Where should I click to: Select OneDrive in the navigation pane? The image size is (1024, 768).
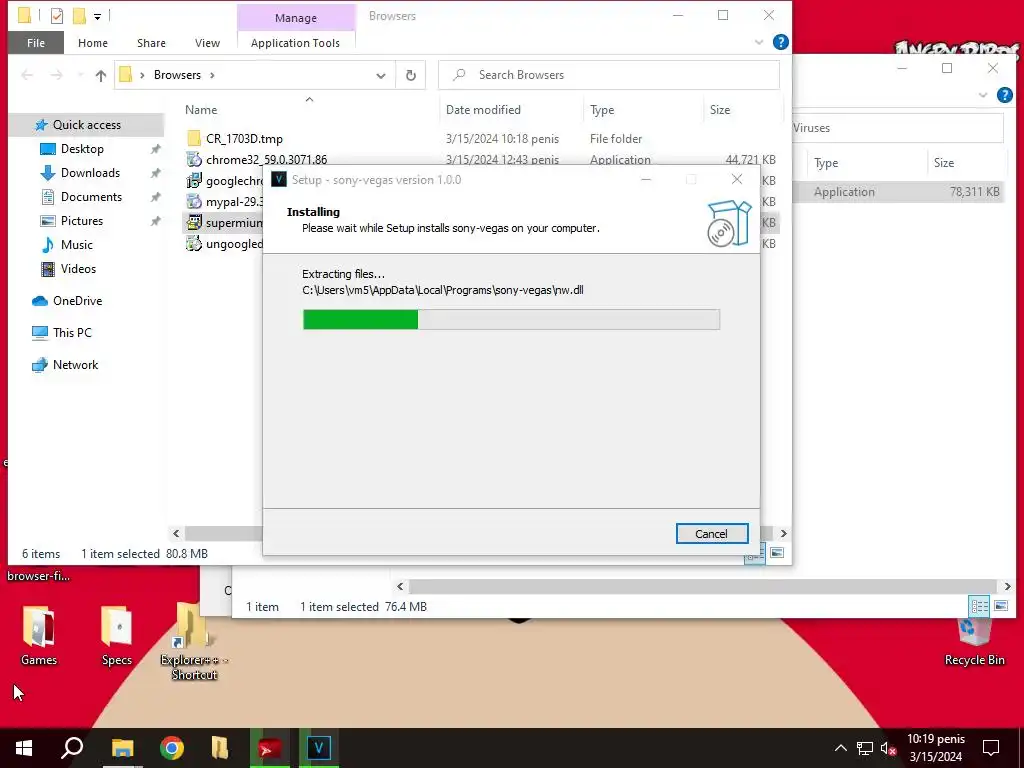[x=77, y=301]
